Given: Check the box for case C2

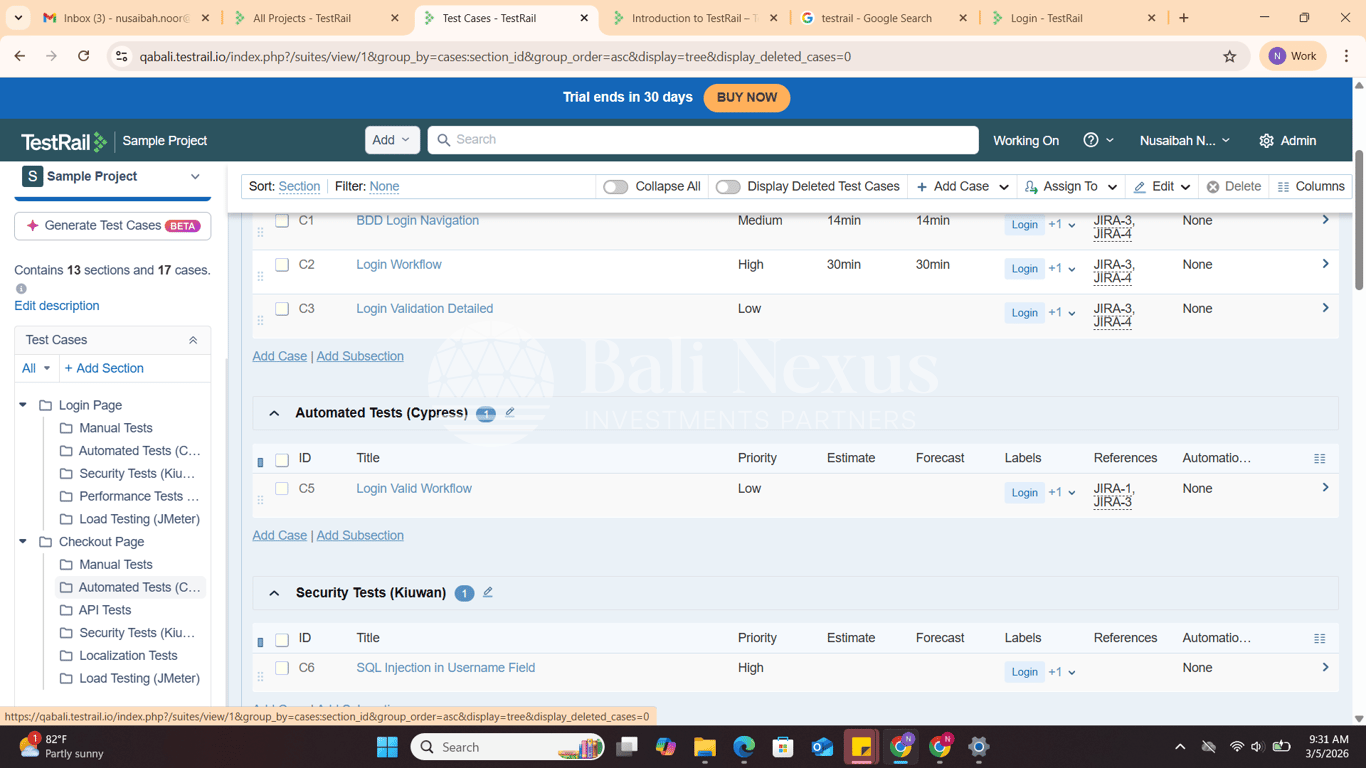Looking at the screenshot, I should pos(282,265).
